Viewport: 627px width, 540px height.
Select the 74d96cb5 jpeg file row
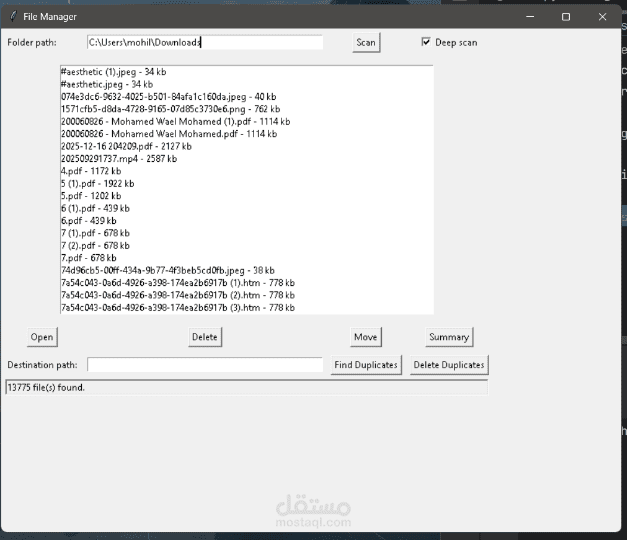[x=247, y=270]
